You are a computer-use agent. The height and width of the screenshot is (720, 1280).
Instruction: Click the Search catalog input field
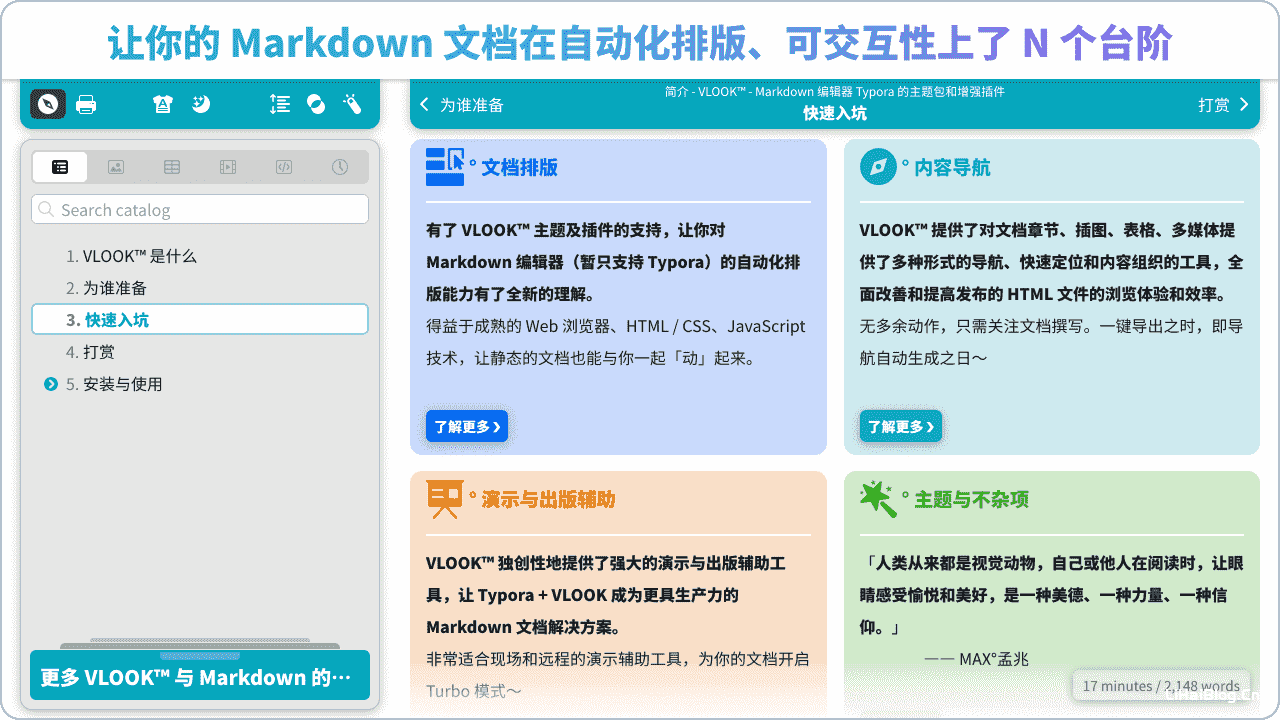pos(200,209)
